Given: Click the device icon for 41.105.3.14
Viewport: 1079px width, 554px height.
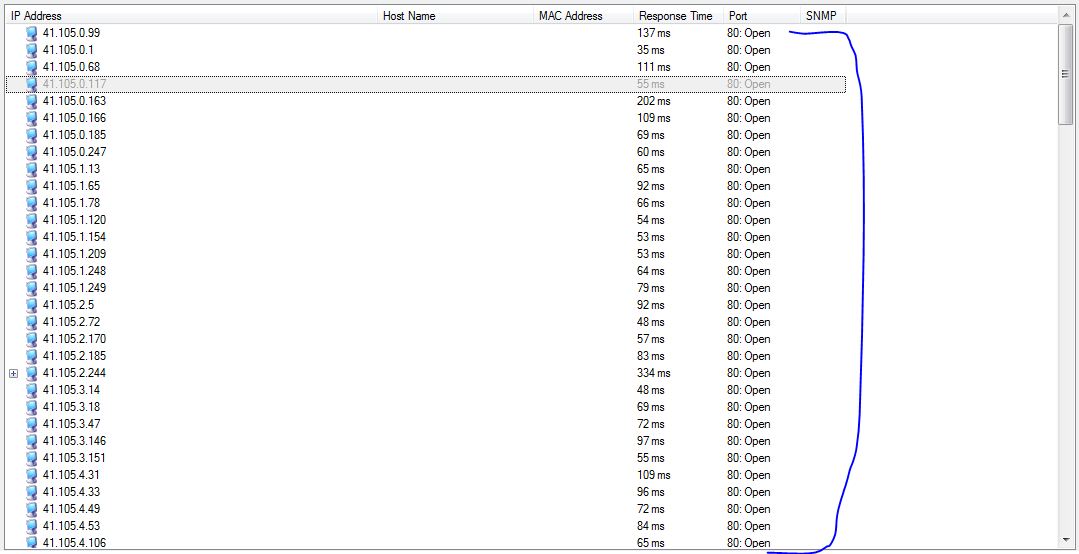Looking at the screenshot, I should 32,390.
